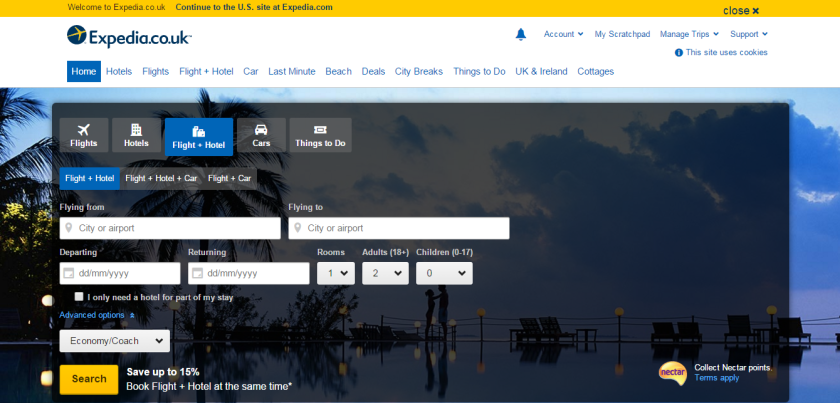Open Flights in the top navigation
840x403 pixels.
point(155,71)
